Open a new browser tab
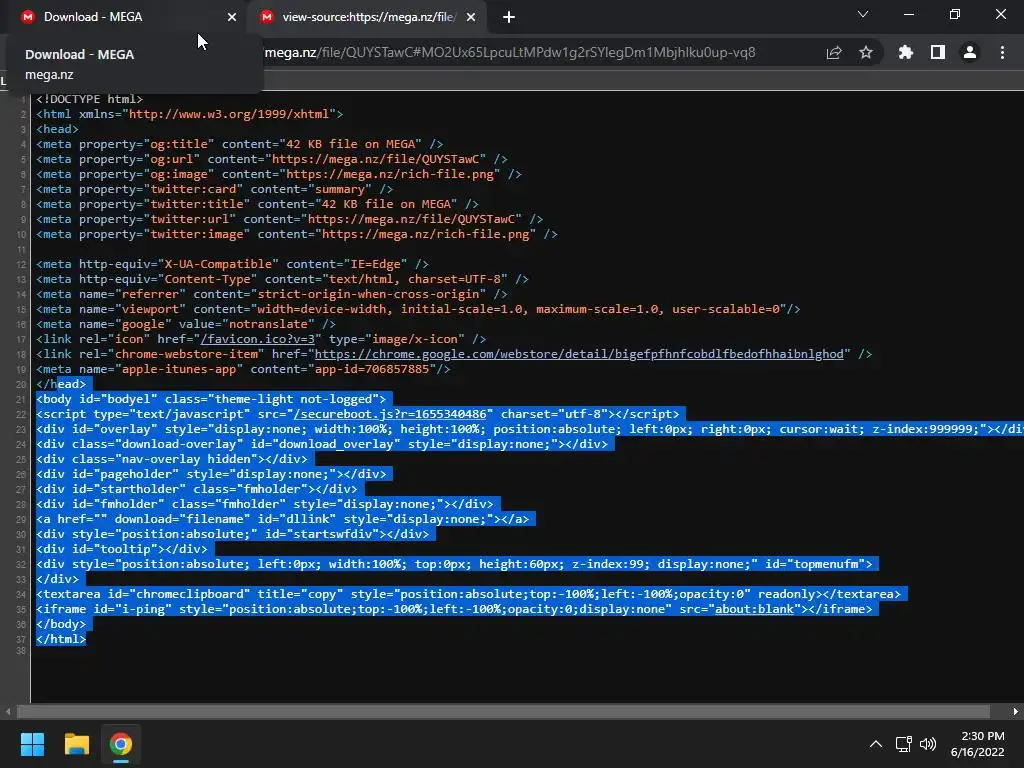This screenshot has height=768, width=1024. 509,17
